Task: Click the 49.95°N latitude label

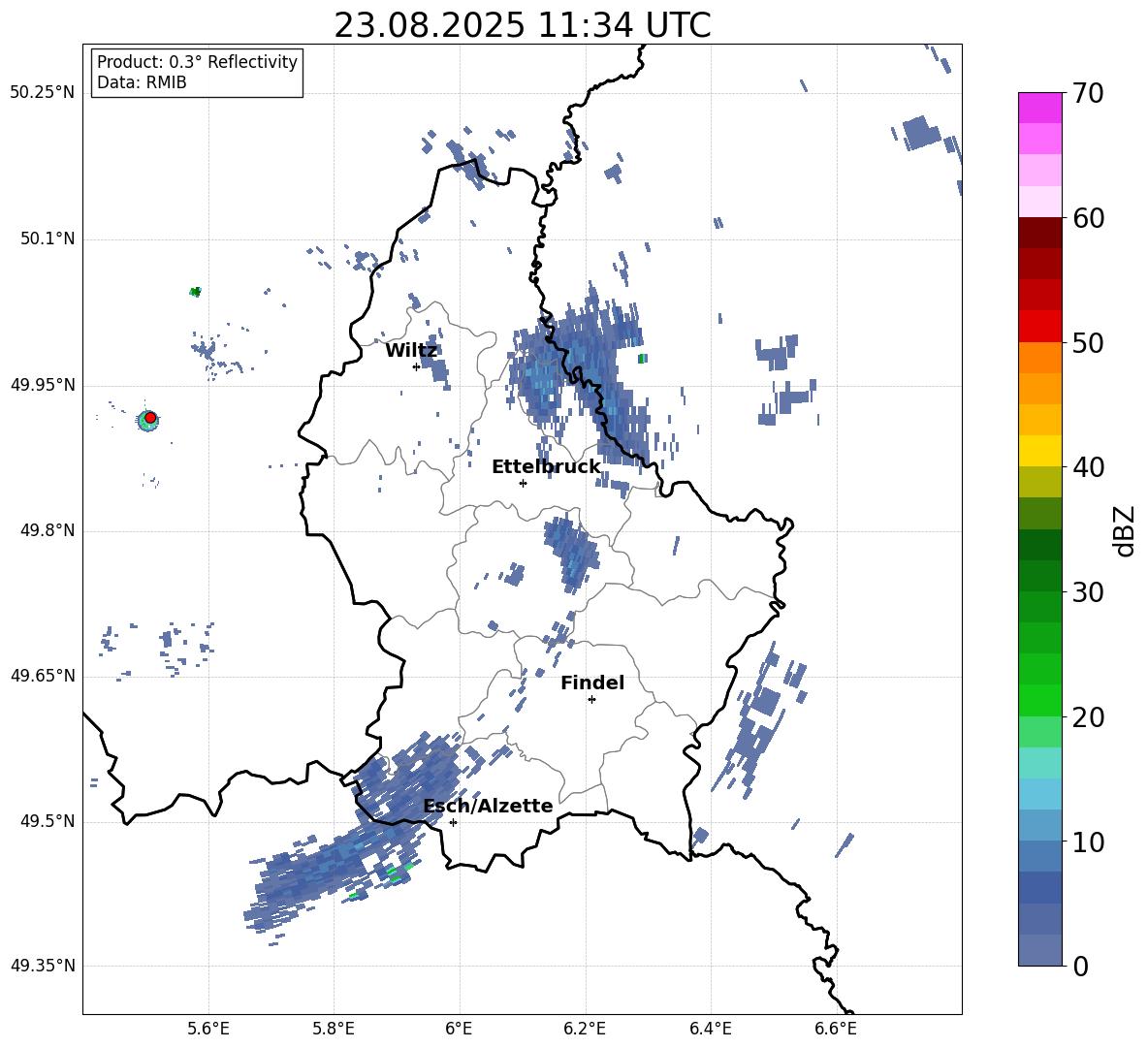Action: (43, 385)
